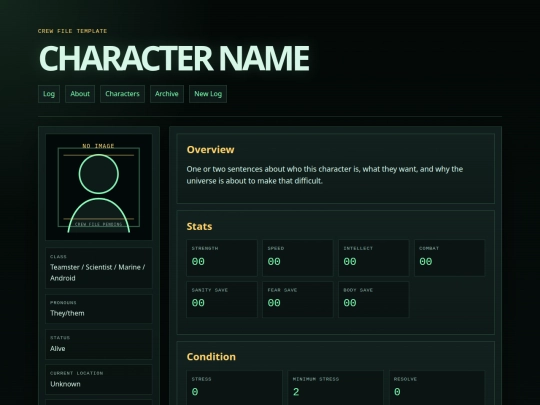Image resolution: width=540 pixels, height=405 pixels.
Task: Select the Speed stat value
Action: (274, 262)
